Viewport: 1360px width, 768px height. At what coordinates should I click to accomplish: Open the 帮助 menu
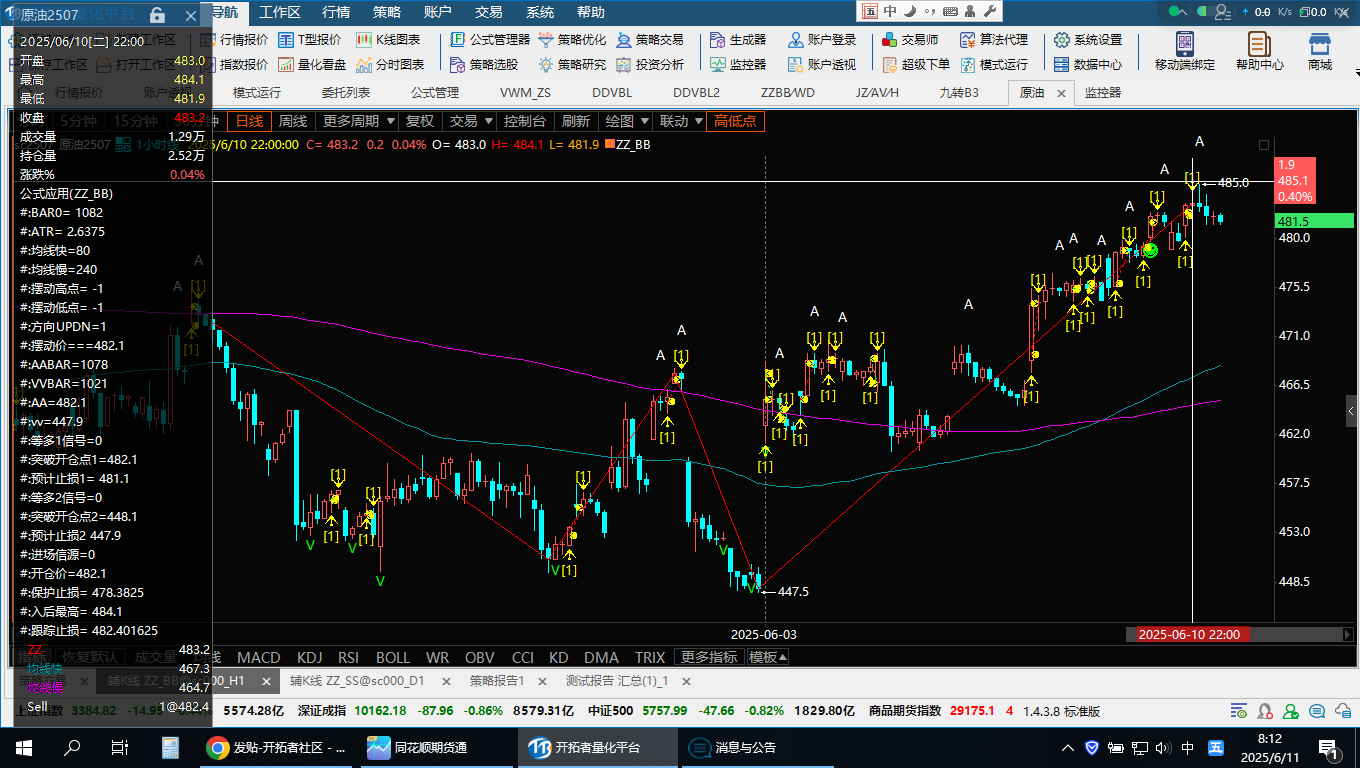pos(591,13)
